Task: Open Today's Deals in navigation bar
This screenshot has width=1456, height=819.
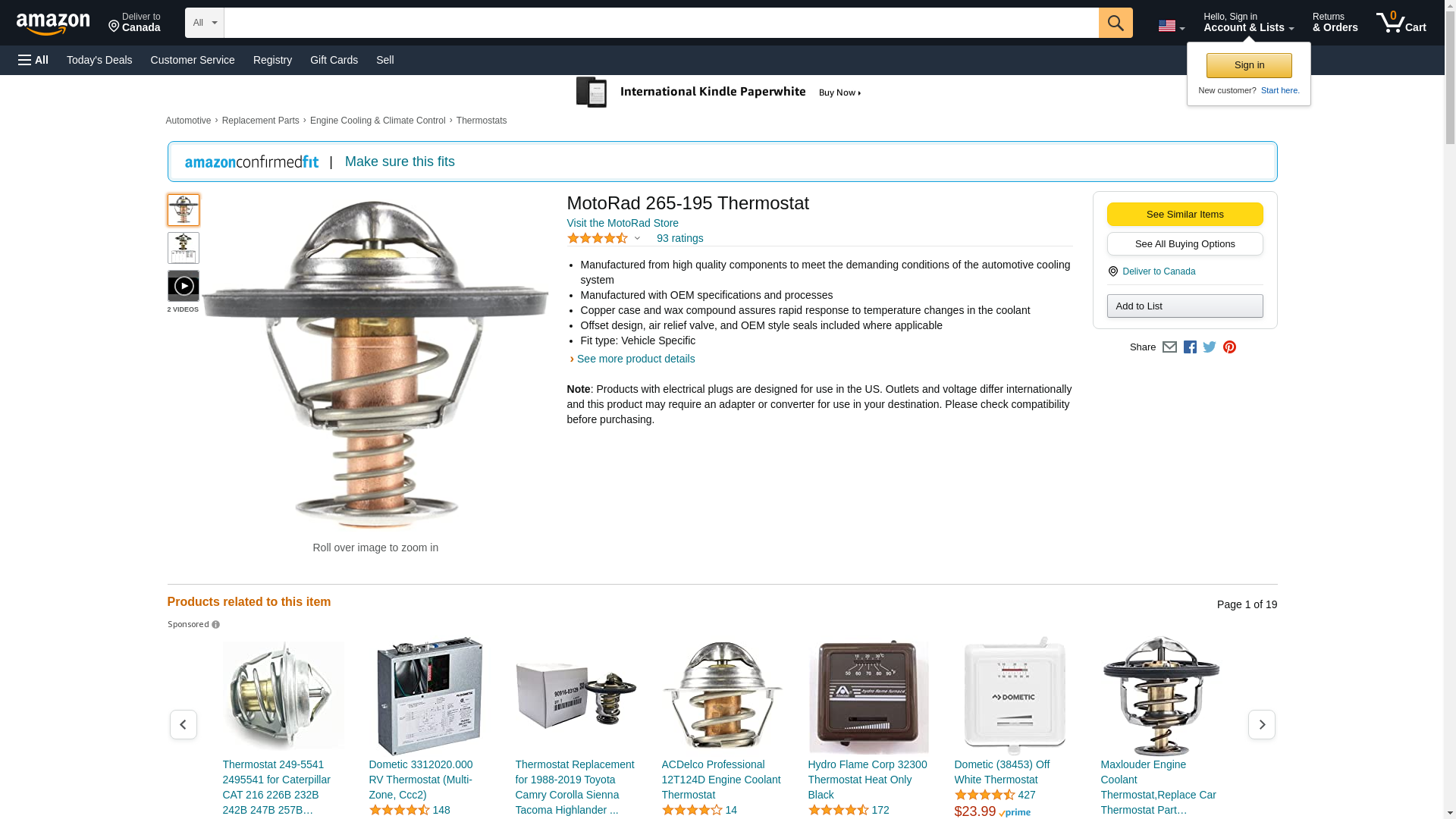Action: pyautogui.click(x=99, y=60)
